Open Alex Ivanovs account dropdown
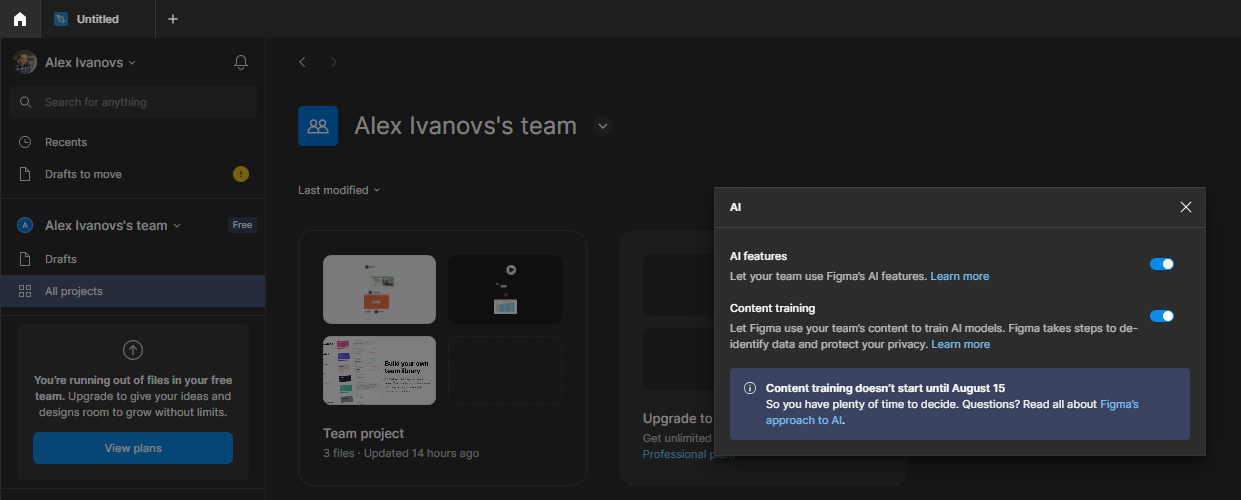Screen dimensions: 1241x500 (x=90, y=62)
